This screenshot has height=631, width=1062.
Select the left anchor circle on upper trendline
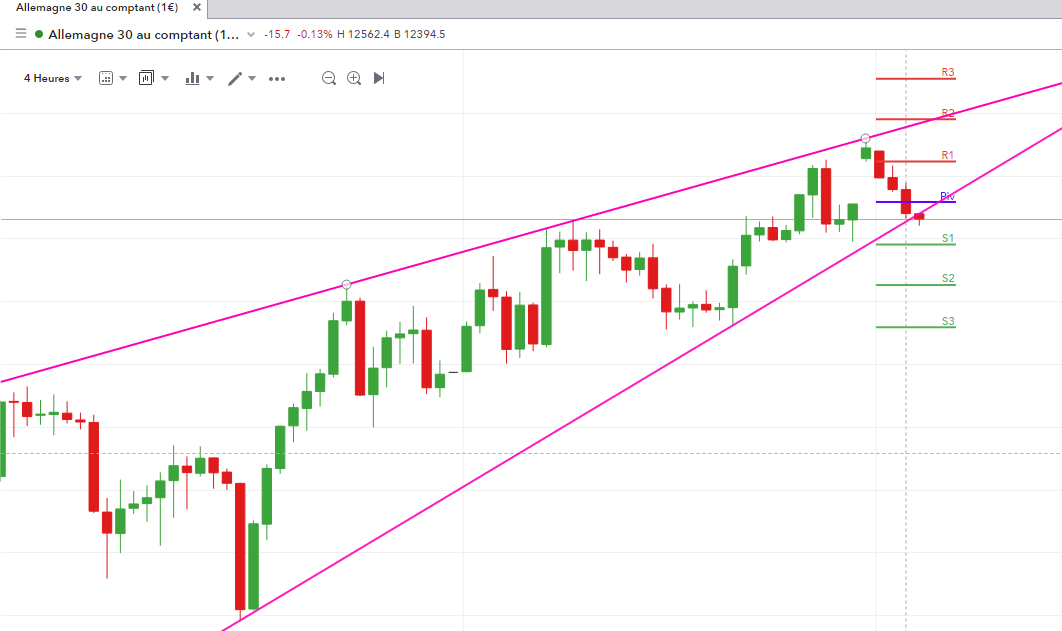[347, 285]
